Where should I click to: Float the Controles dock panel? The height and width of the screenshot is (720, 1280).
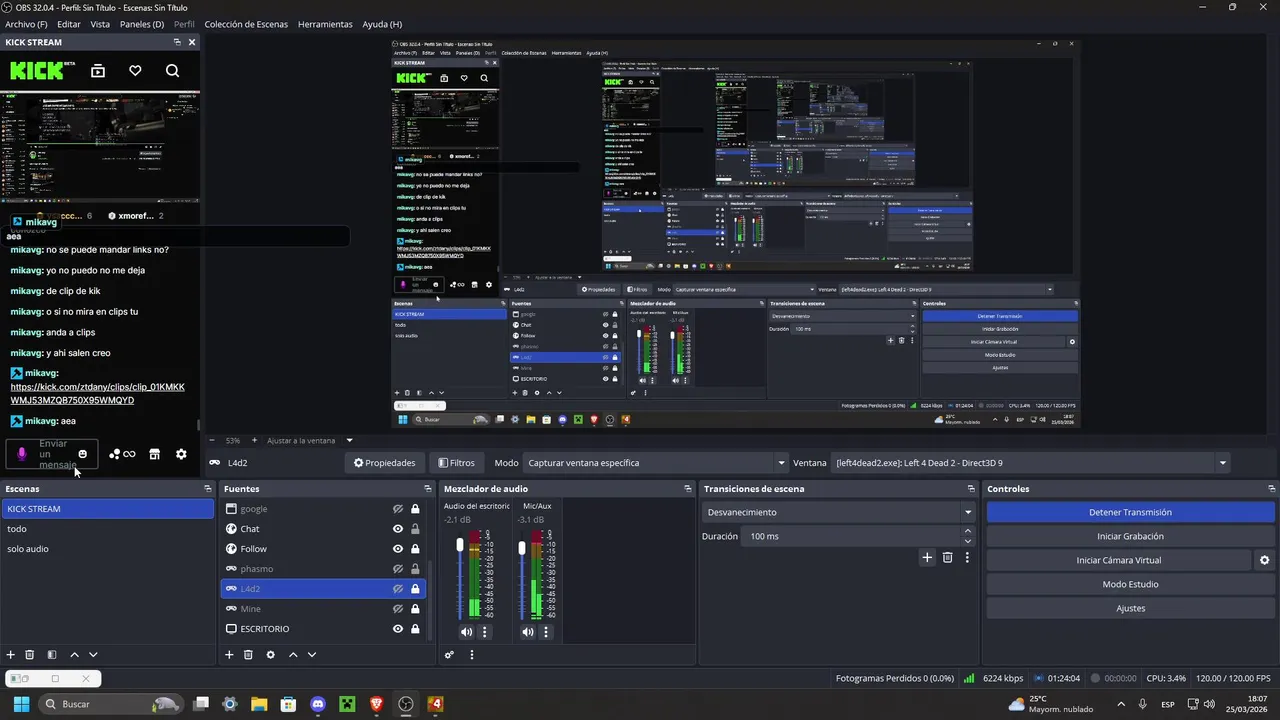(x=1270, y=489)
